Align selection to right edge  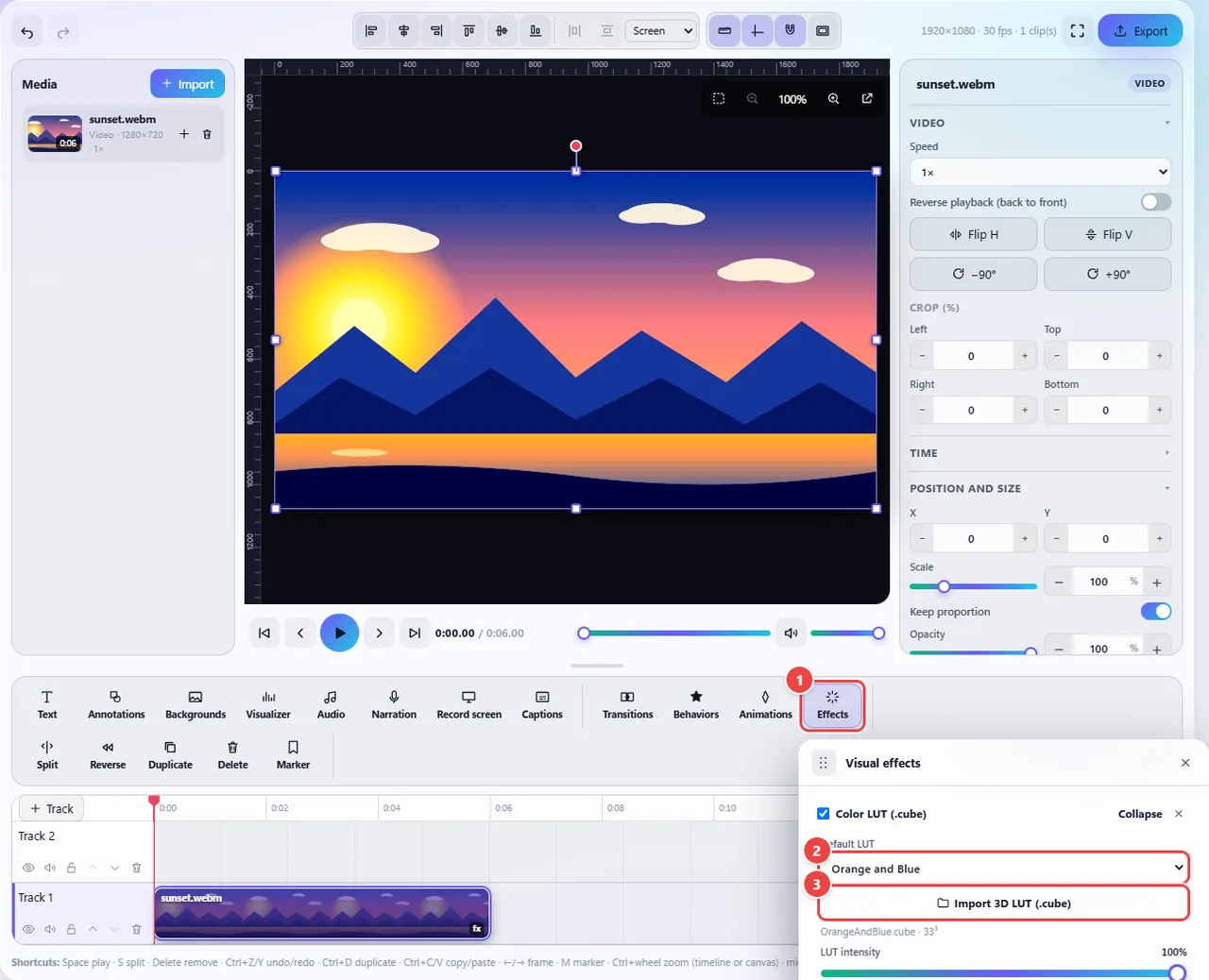click(436, 31)
